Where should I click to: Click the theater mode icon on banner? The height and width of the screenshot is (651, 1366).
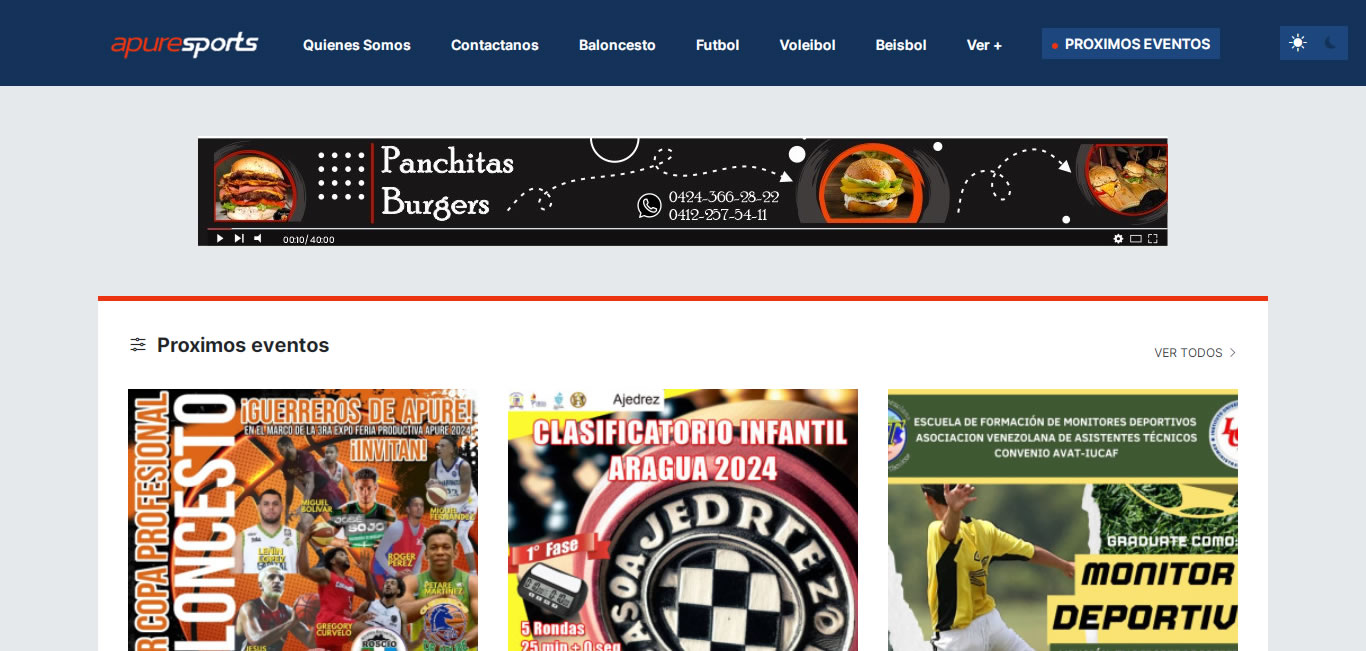pyautogui.click(x=1135, y=238)
